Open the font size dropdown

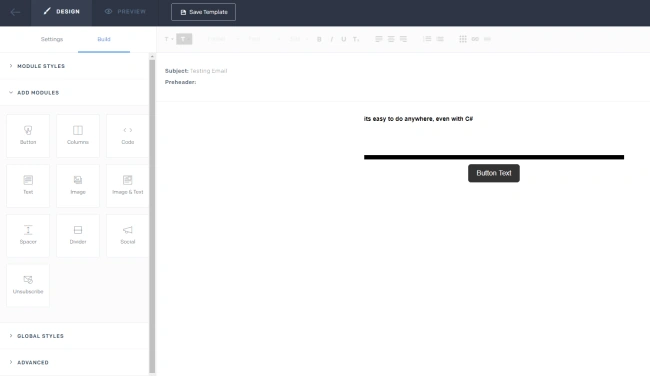pos(299,39)
